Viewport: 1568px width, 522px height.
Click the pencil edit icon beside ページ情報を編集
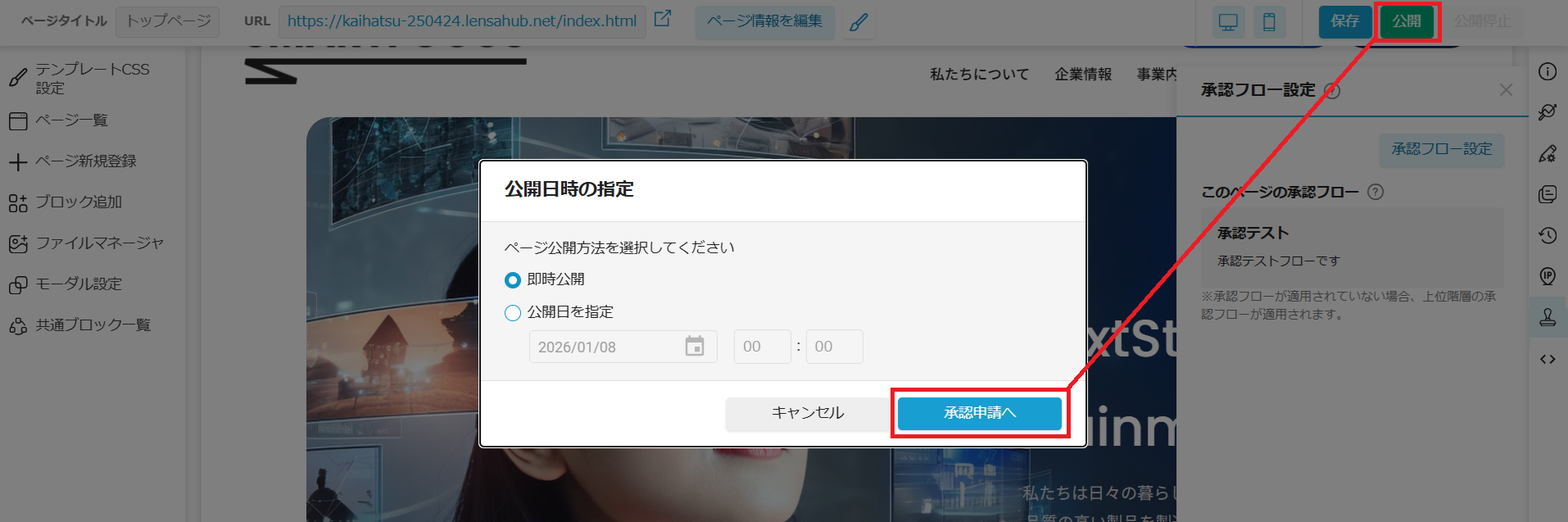point(859,22)
